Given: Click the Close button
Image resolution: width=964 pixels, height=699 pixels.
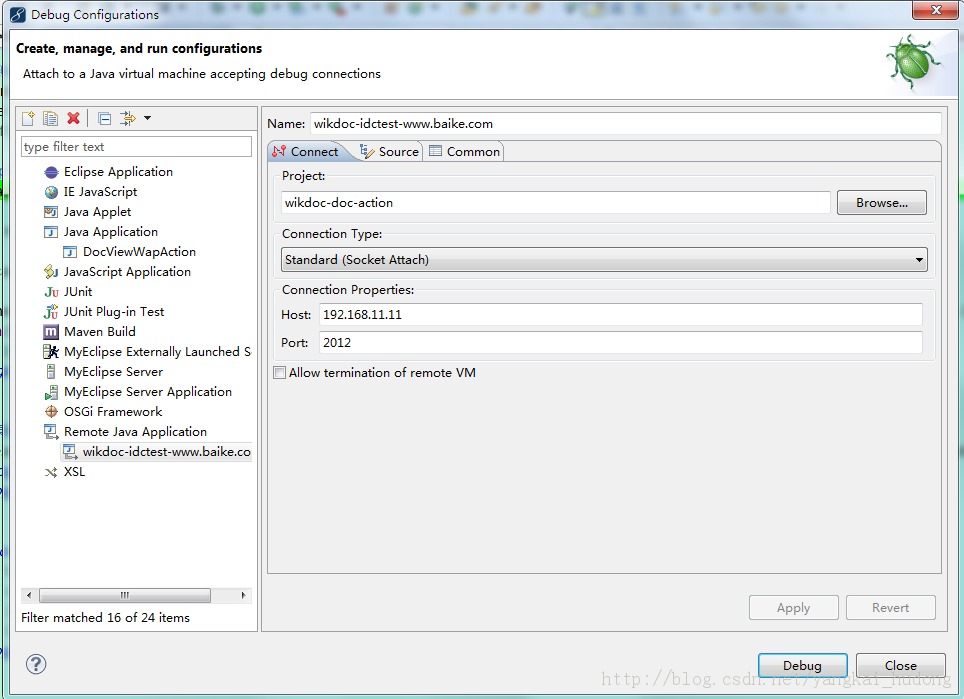Looking at the screenshot, I should pyautogui.click(x=901, y=665).
